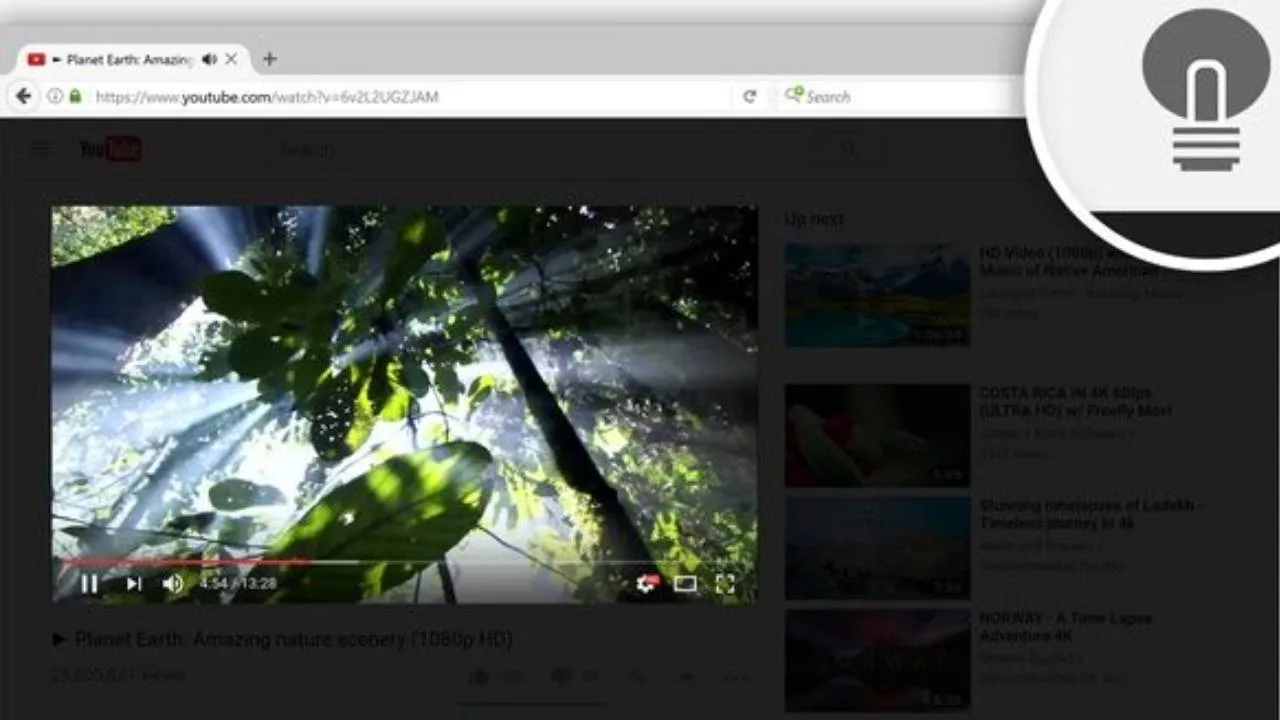Click the HD Video (1080p) title link

point(1069,261)
